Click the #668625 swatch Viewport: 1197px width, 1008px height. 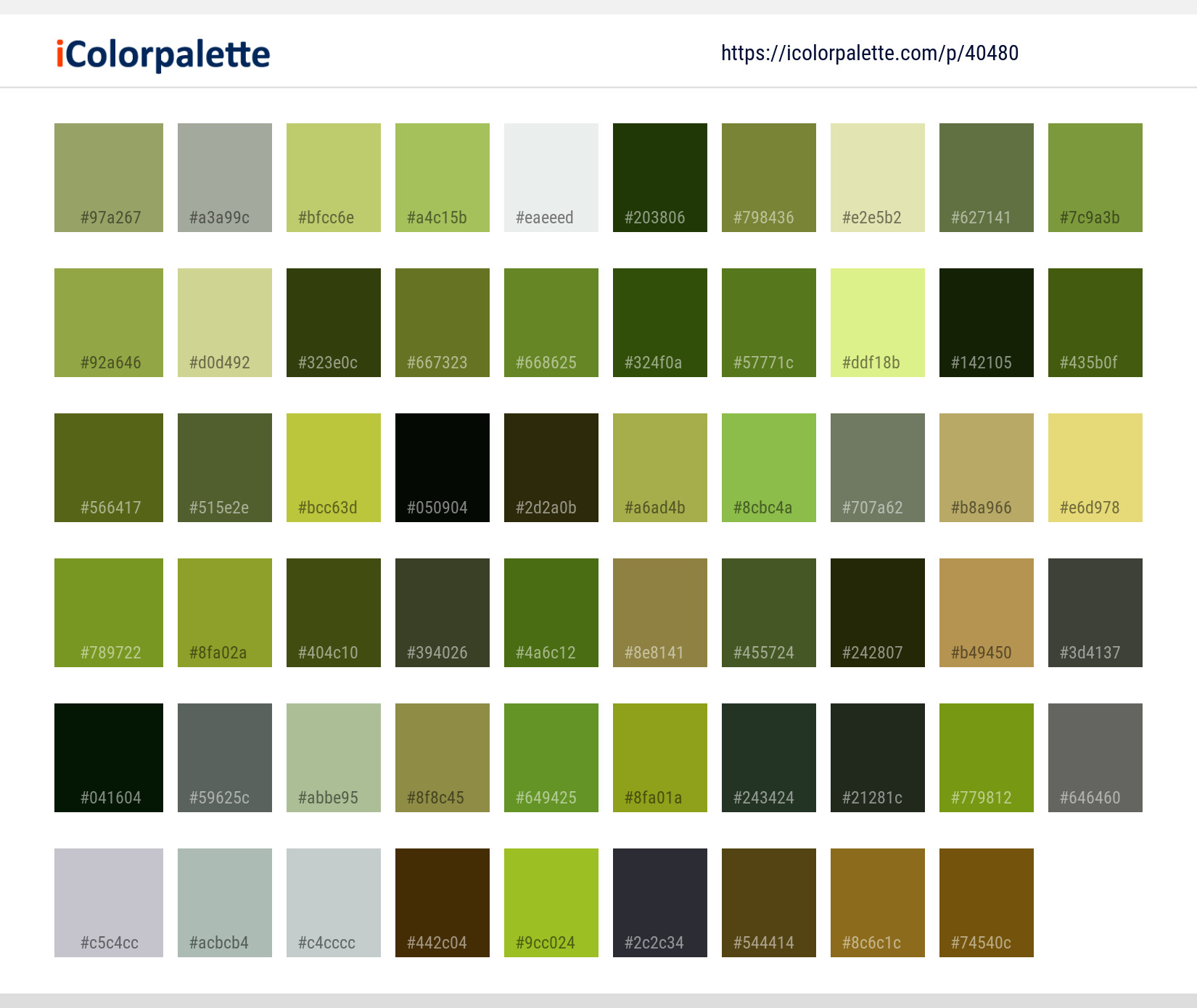click(551, 323)
